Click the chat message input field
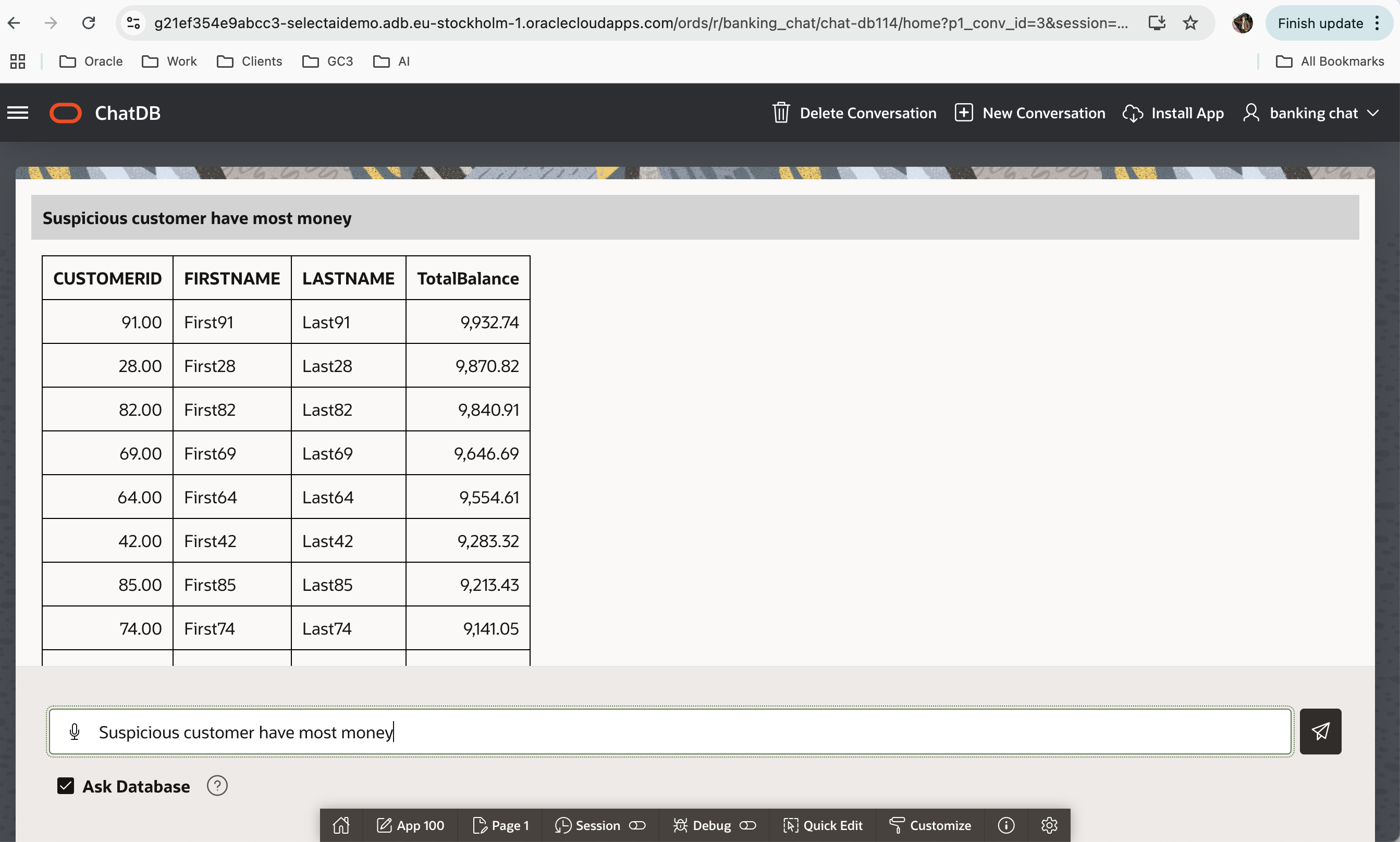The height and width of the screenshot is (842, 1400). [x=681, y=732]
